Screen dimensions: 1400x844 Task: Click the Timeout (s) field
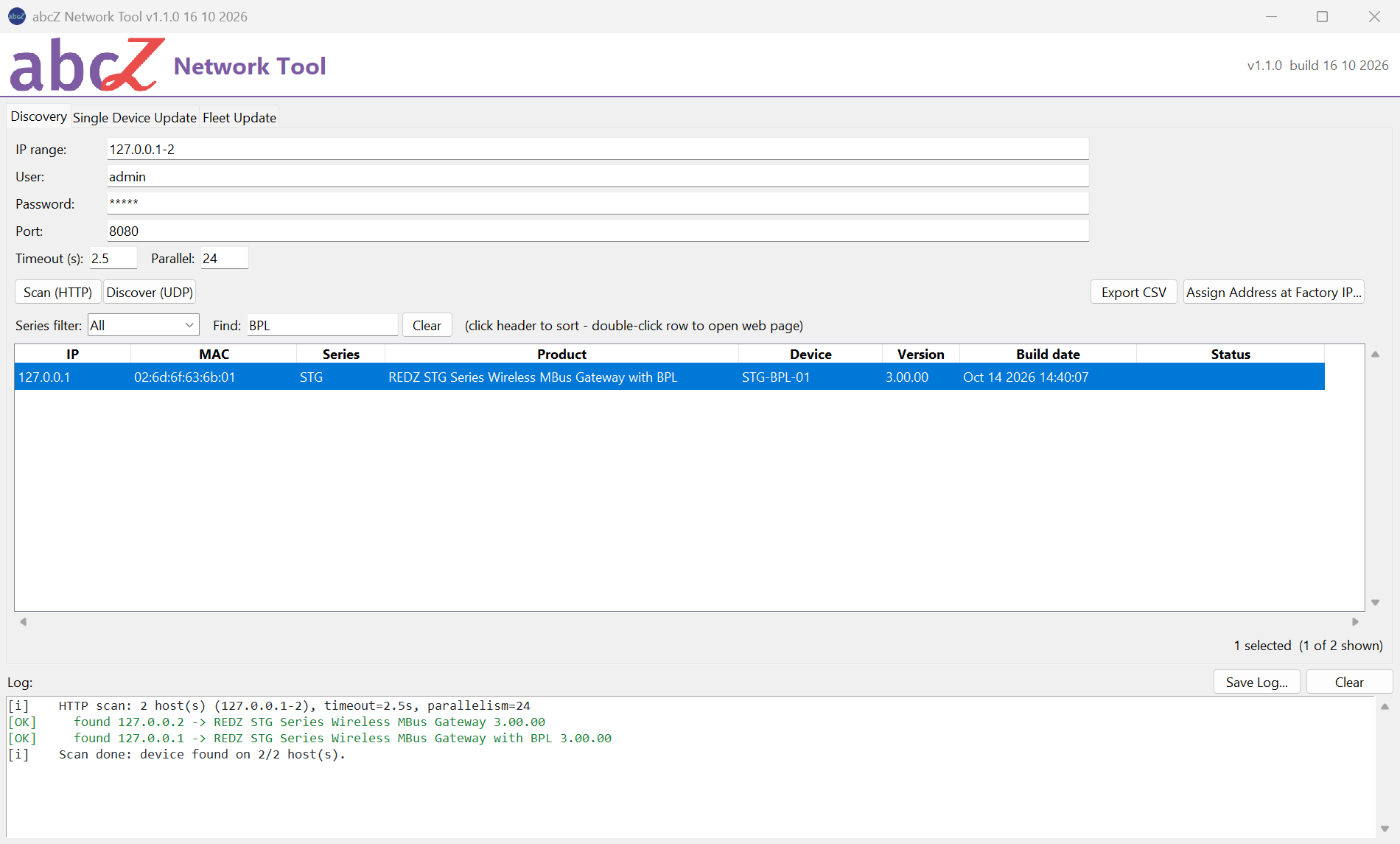coord(113,258)
